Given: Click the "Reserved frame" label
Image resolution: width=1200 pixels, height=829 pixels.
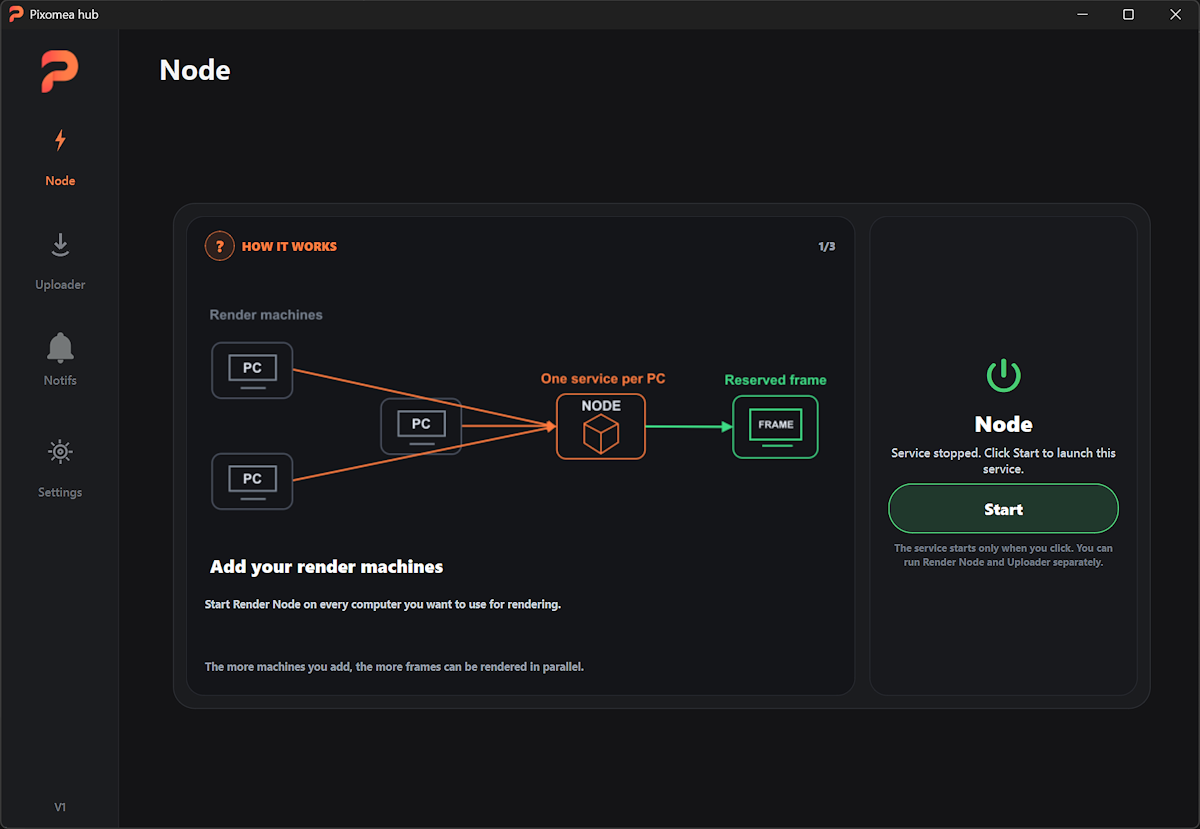Looking at the screenshot, I should [776, 380].
